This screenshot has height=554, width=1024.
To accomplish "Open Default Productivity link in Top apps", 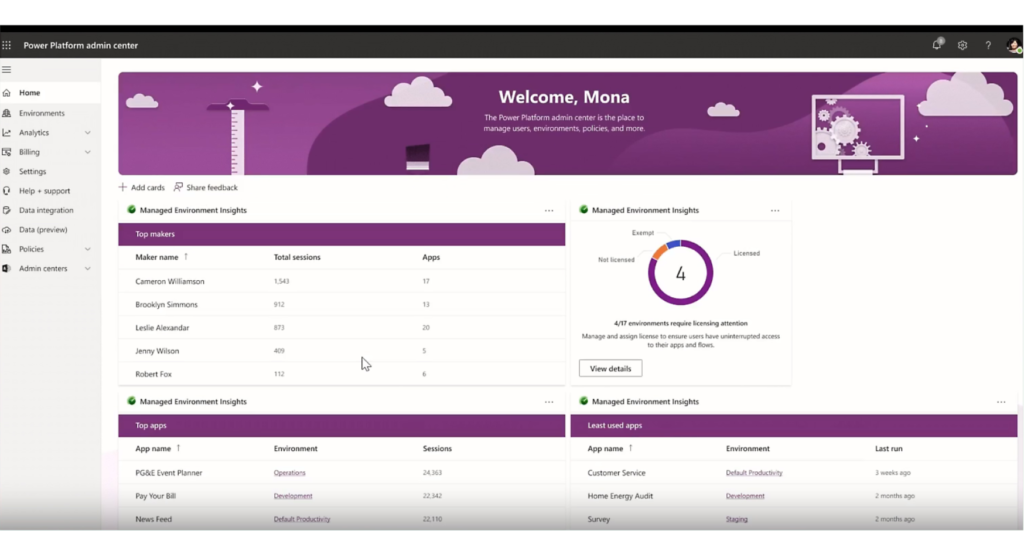I will coord(302,519).
